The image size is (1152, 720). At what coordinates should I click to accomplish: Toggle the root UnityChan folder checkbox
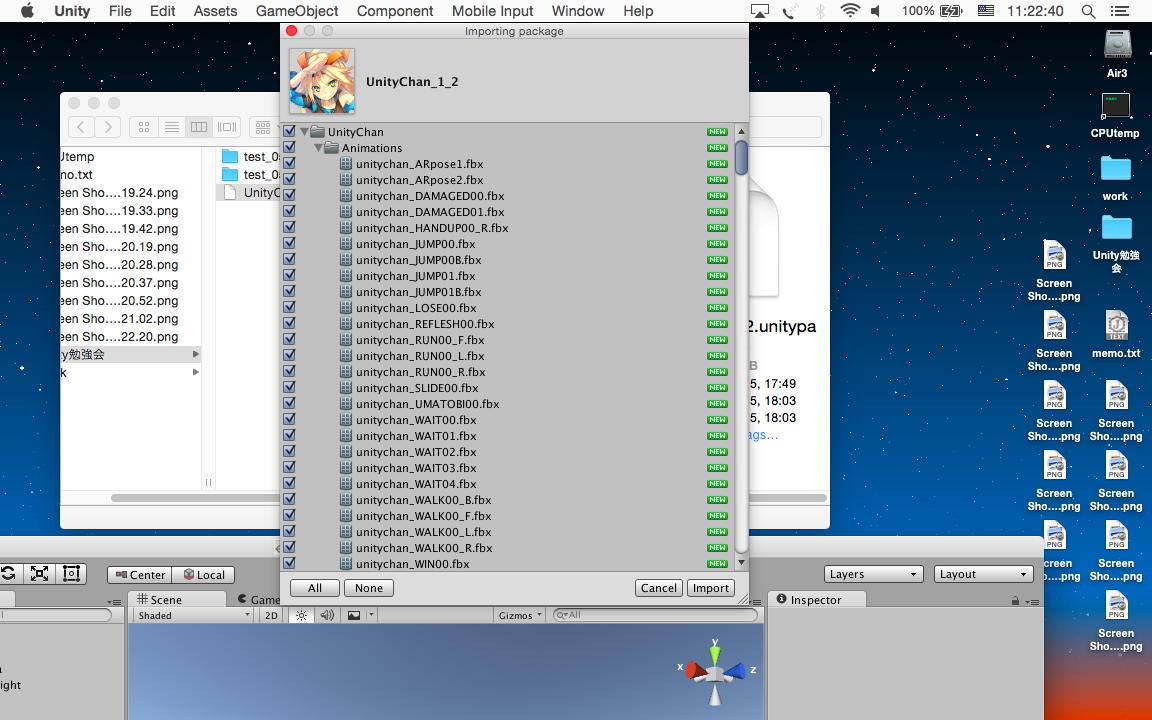[x=290, y=132]
